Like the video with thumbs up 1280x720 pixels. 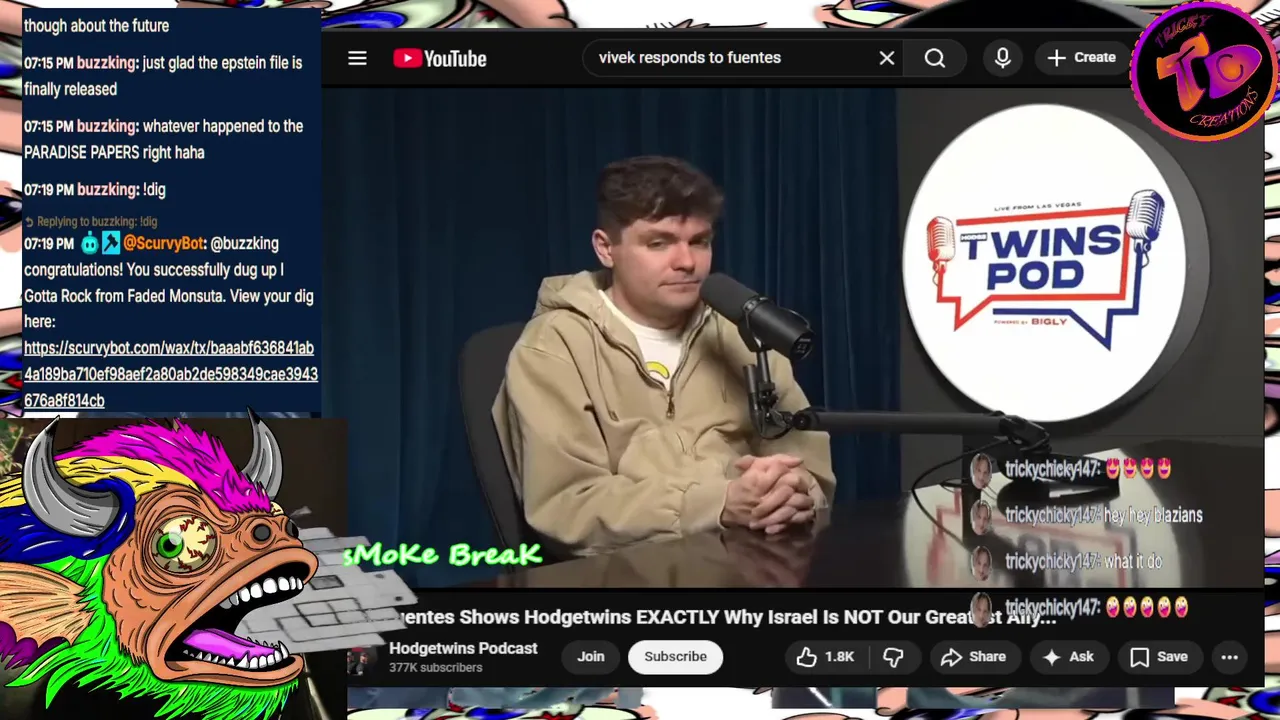pos(826,657)
